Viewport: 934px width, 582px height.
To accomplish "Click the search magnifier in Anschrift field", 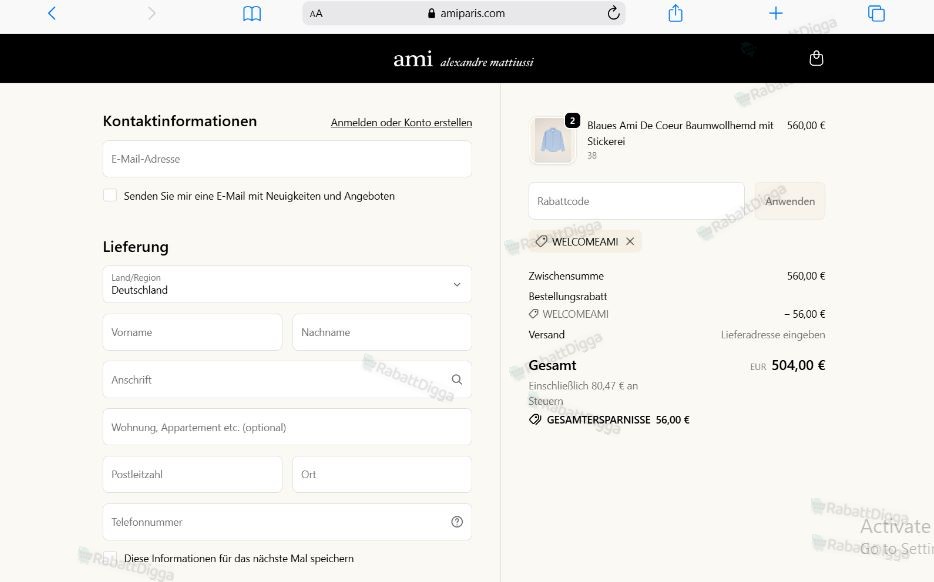I will [x=457, y=379].
